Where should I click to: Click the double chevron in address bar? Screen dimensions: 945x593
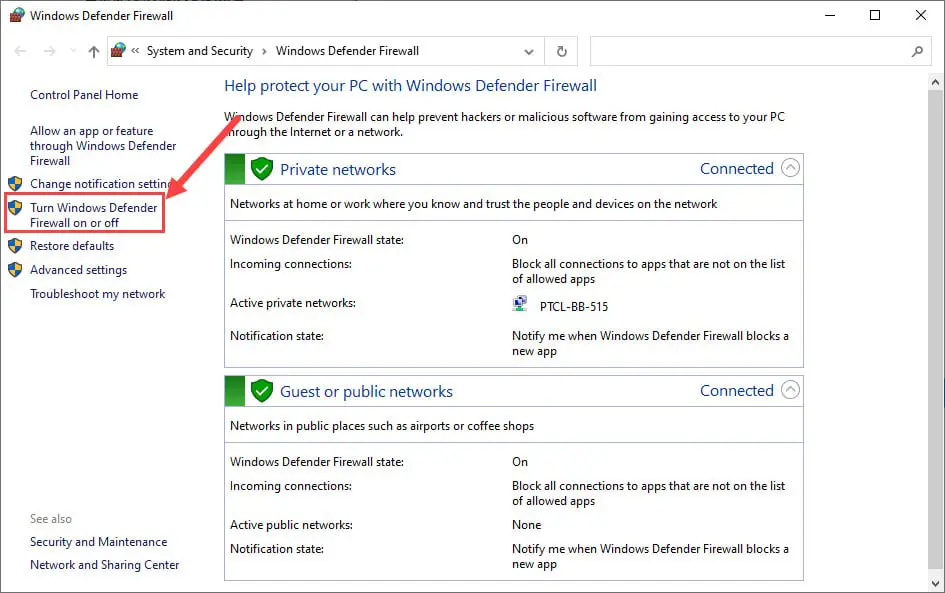coord(135,51)
